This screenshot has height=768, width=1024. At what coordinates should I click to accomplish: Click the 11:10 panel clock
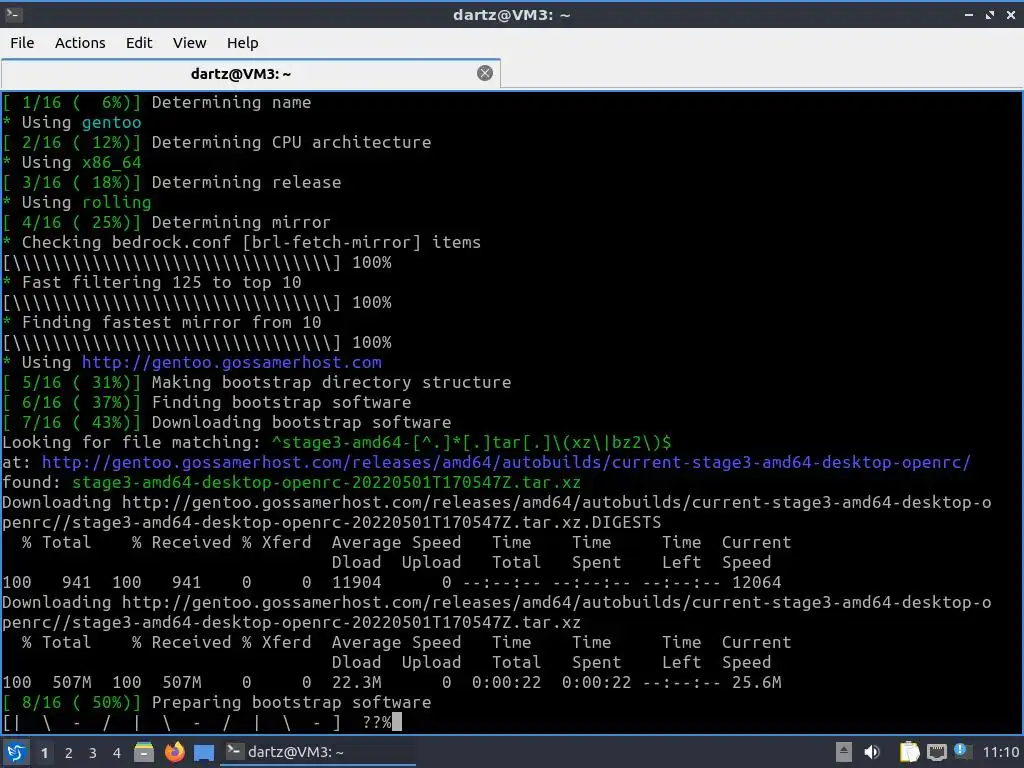pyautogui.click(x=1000, y=752)
